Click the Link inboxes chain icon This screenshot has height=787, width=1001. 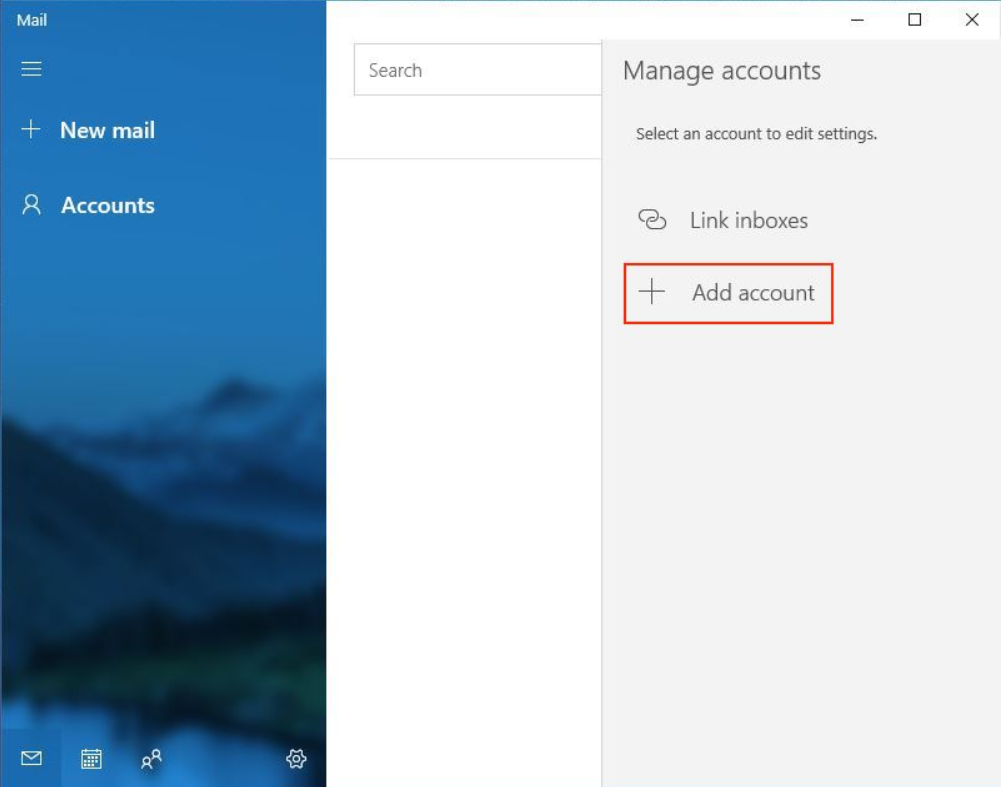click(652, 220)
